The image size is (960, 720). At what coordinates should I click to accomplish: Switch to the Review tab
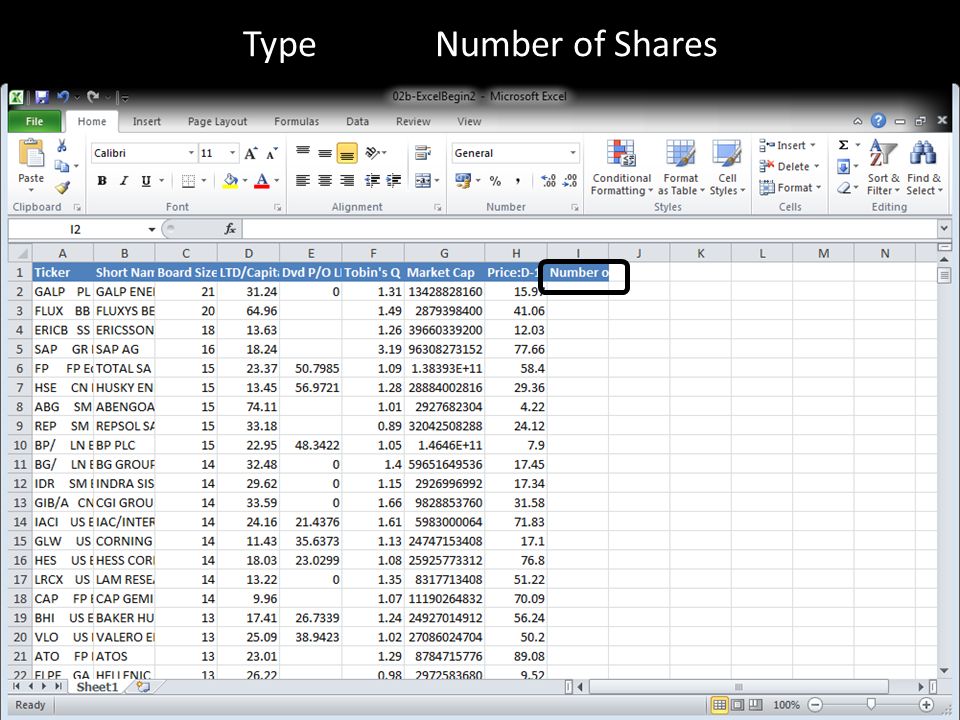coord(413,121)
